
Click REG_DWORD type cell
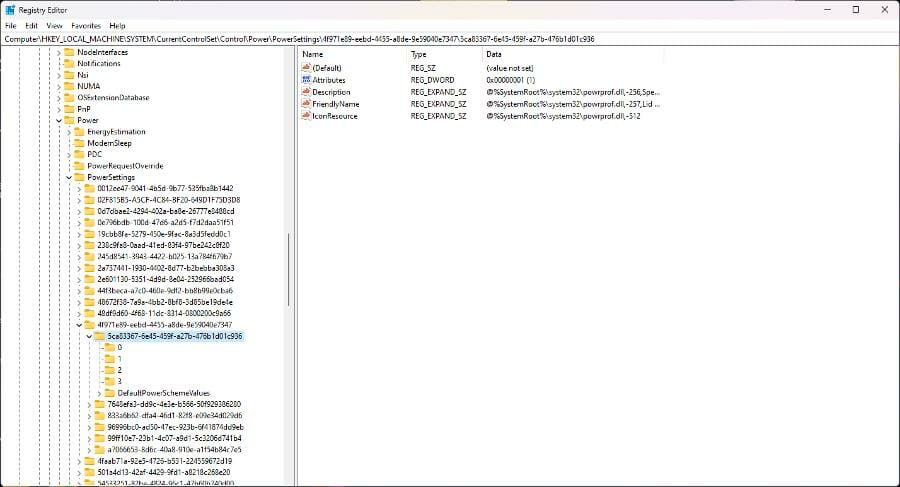pos(432,80)
